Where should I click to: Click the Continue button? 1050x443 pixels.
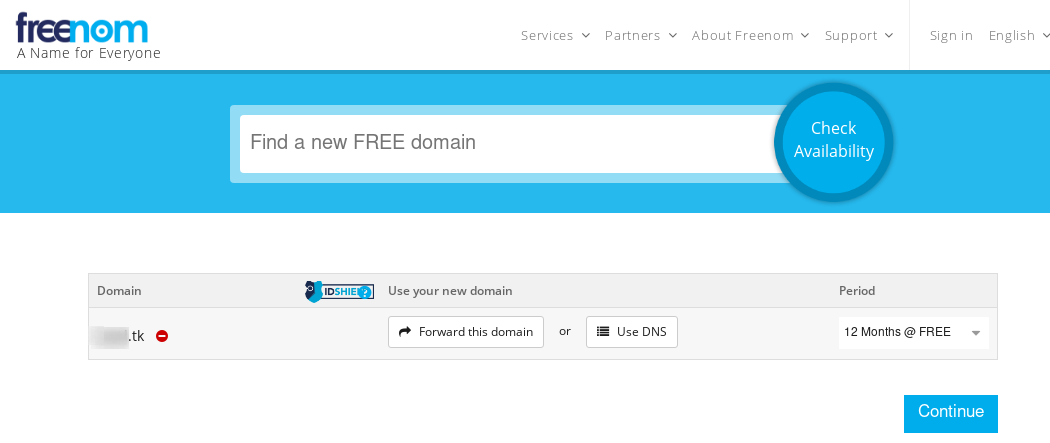pyautogui.click(x=950, y=413)
